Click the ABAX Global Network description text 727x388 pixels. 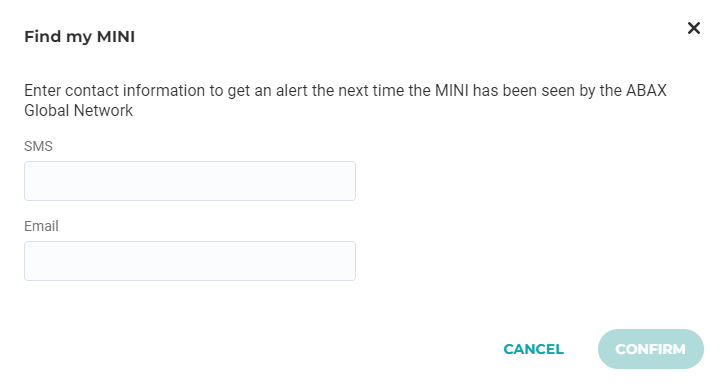[345, 100]
